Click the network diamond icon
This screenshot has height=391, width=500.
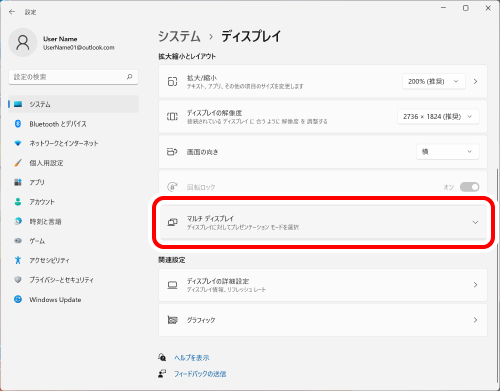point(18,143)
